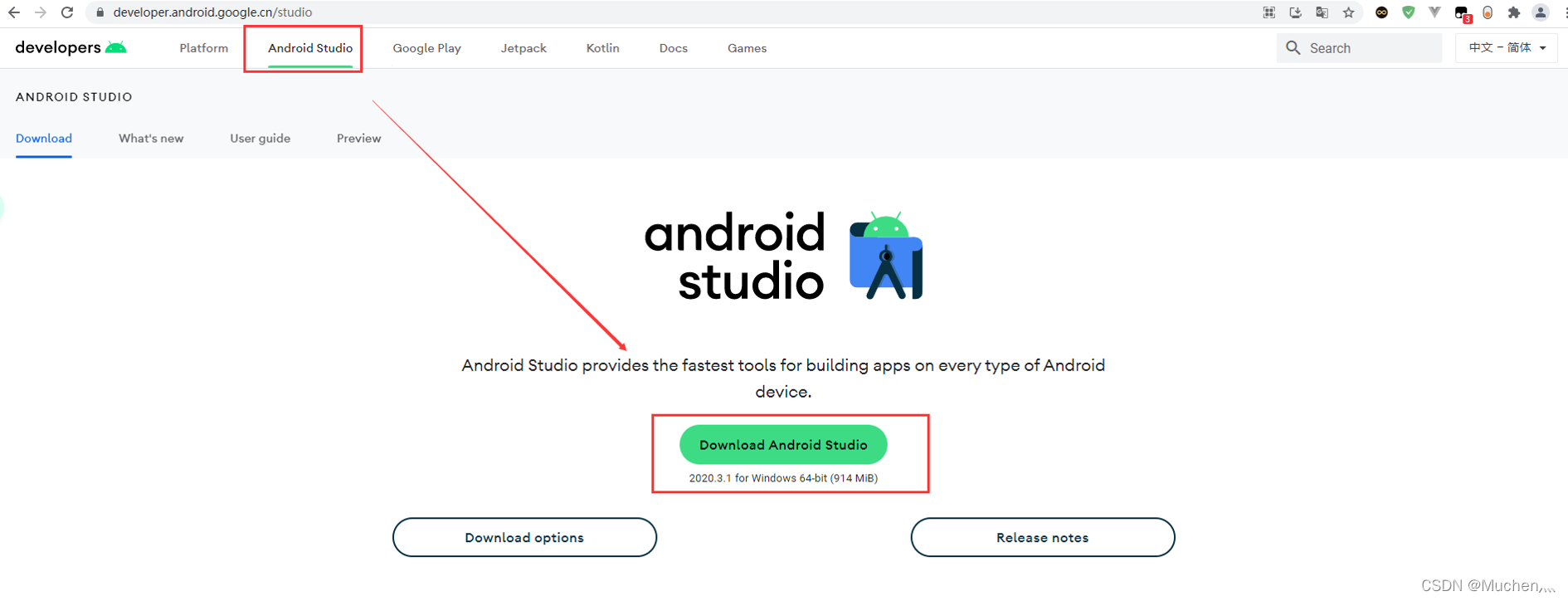Open the Google Play nav item
This screenshot has width=1568, height=601.
click(x=426, y=48)
